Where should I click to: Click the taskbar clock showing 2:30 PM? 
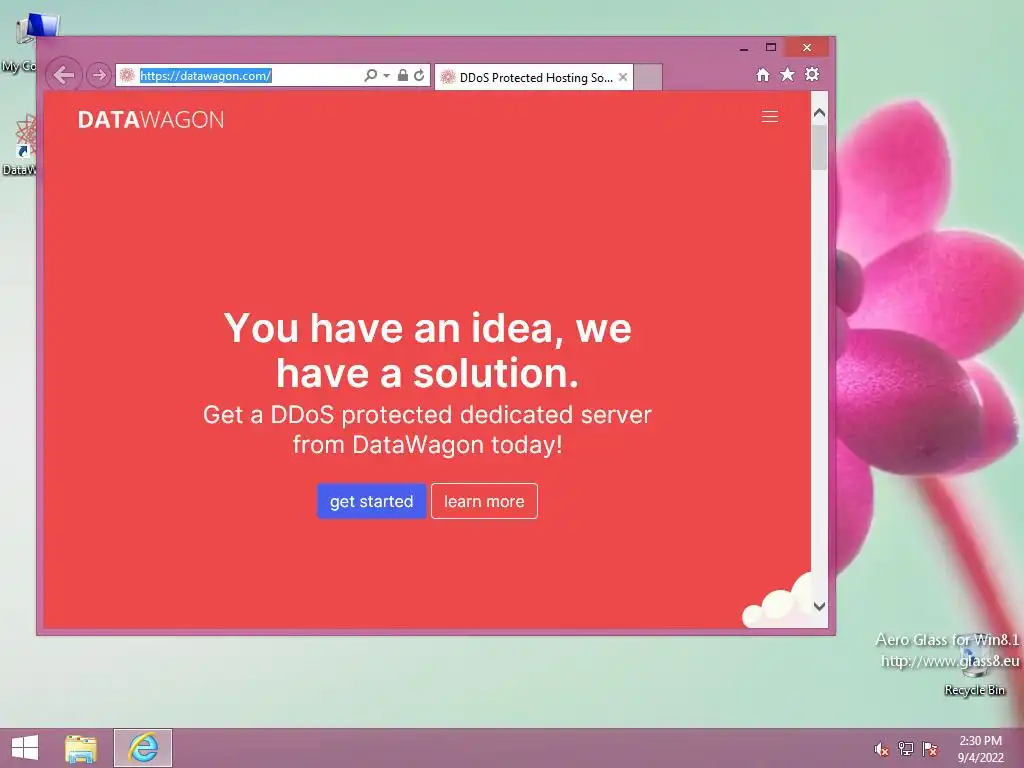980,748
